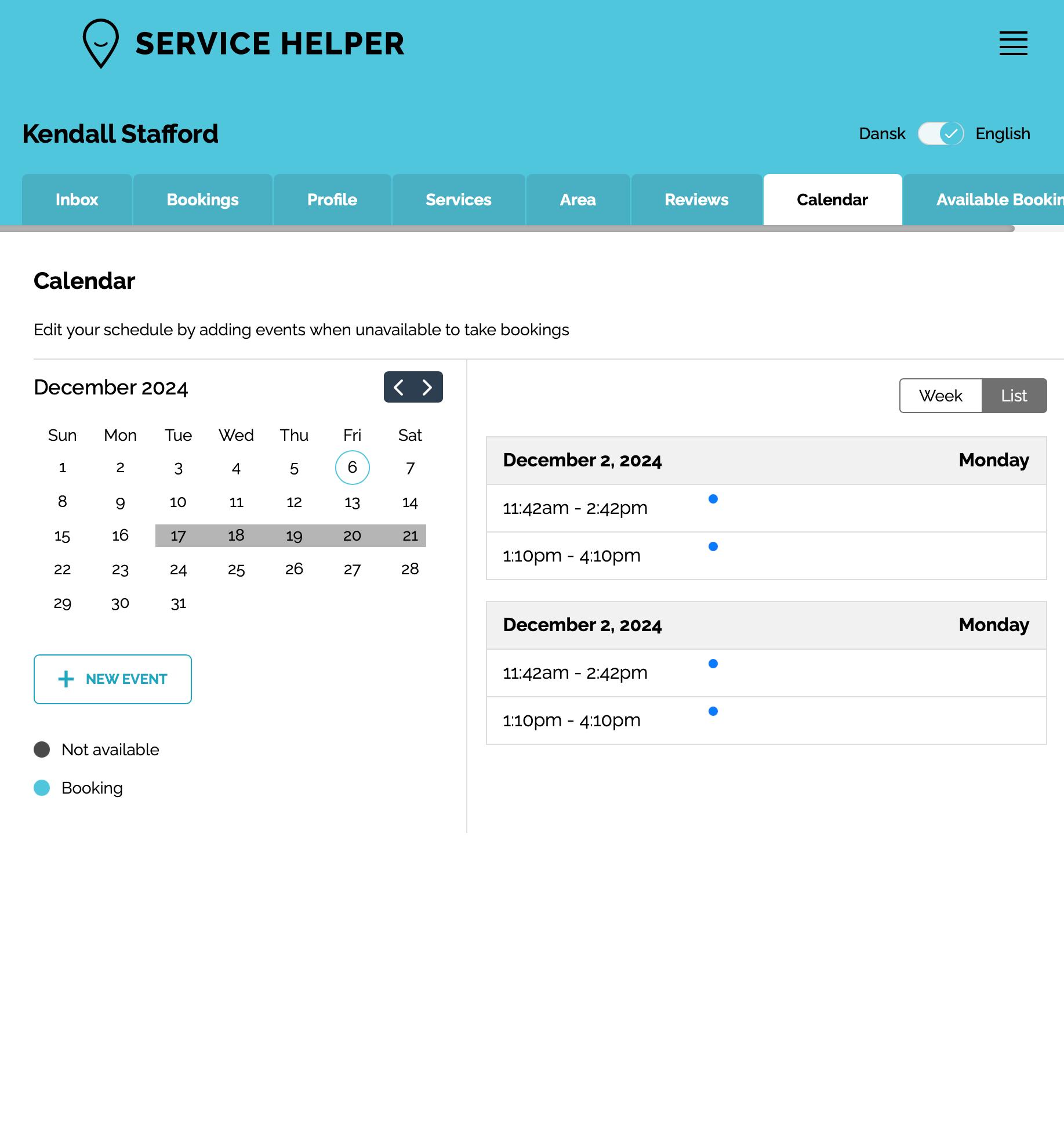The image size is (1064, 1137).
Task: Choose December 31 on the calendar
Action: point(179,603)
